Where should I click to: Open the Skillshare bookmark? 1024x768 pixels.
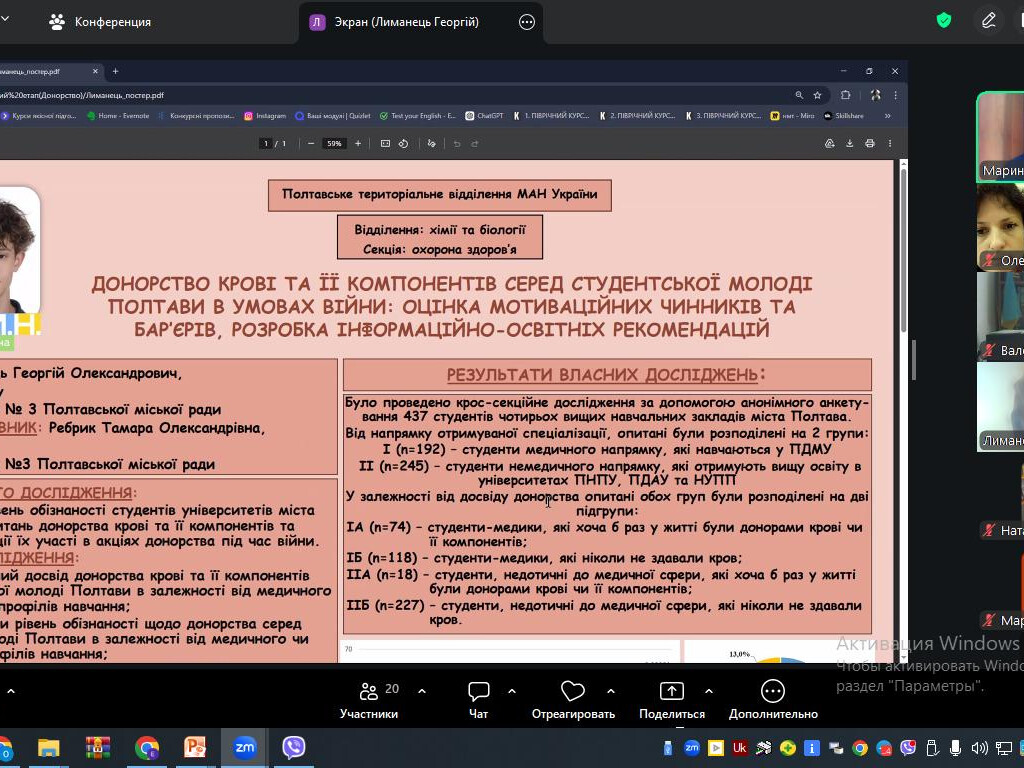[843, 116]
